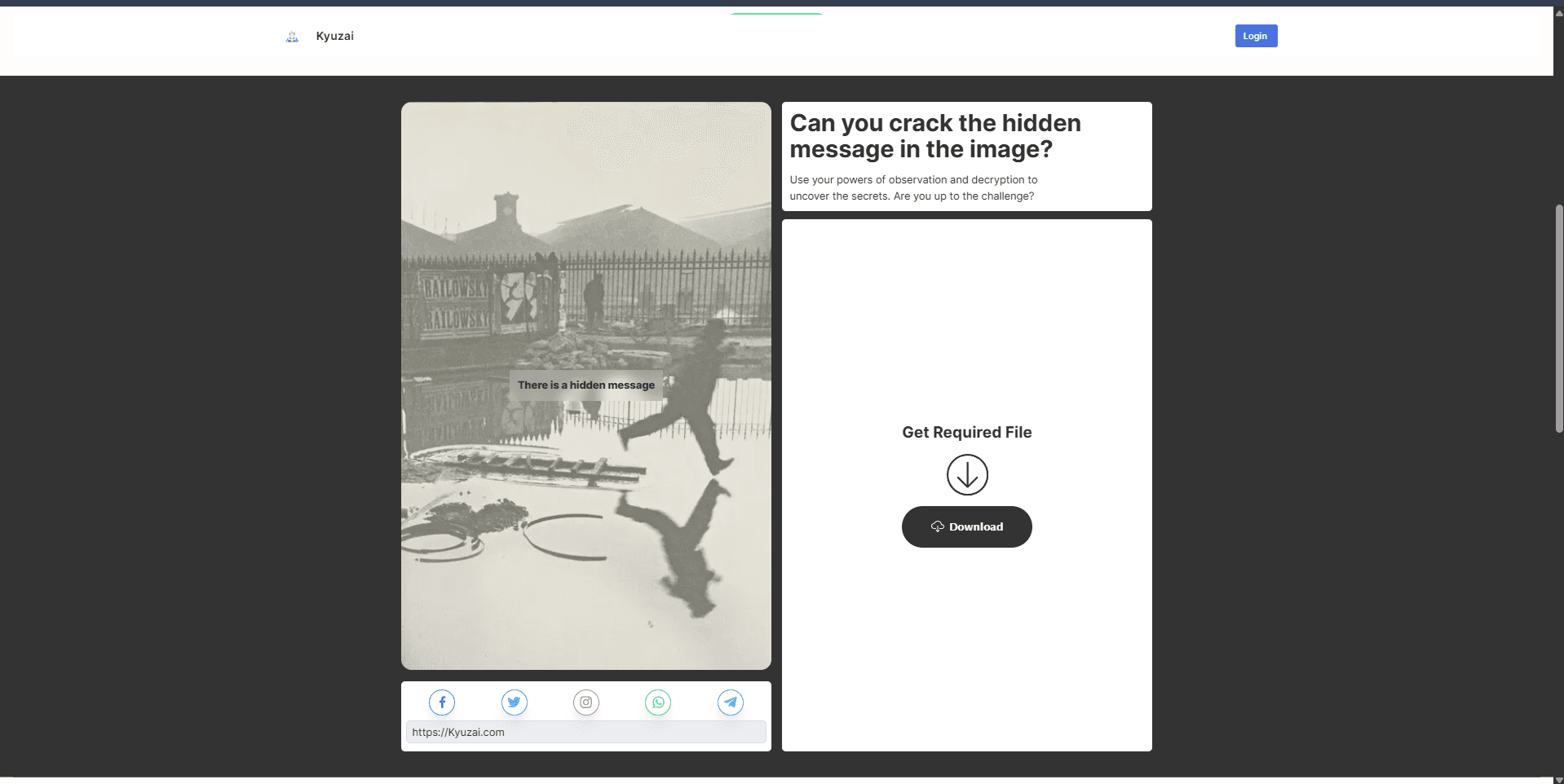Share via WhatsApp icon

click(x=658, y=703)
